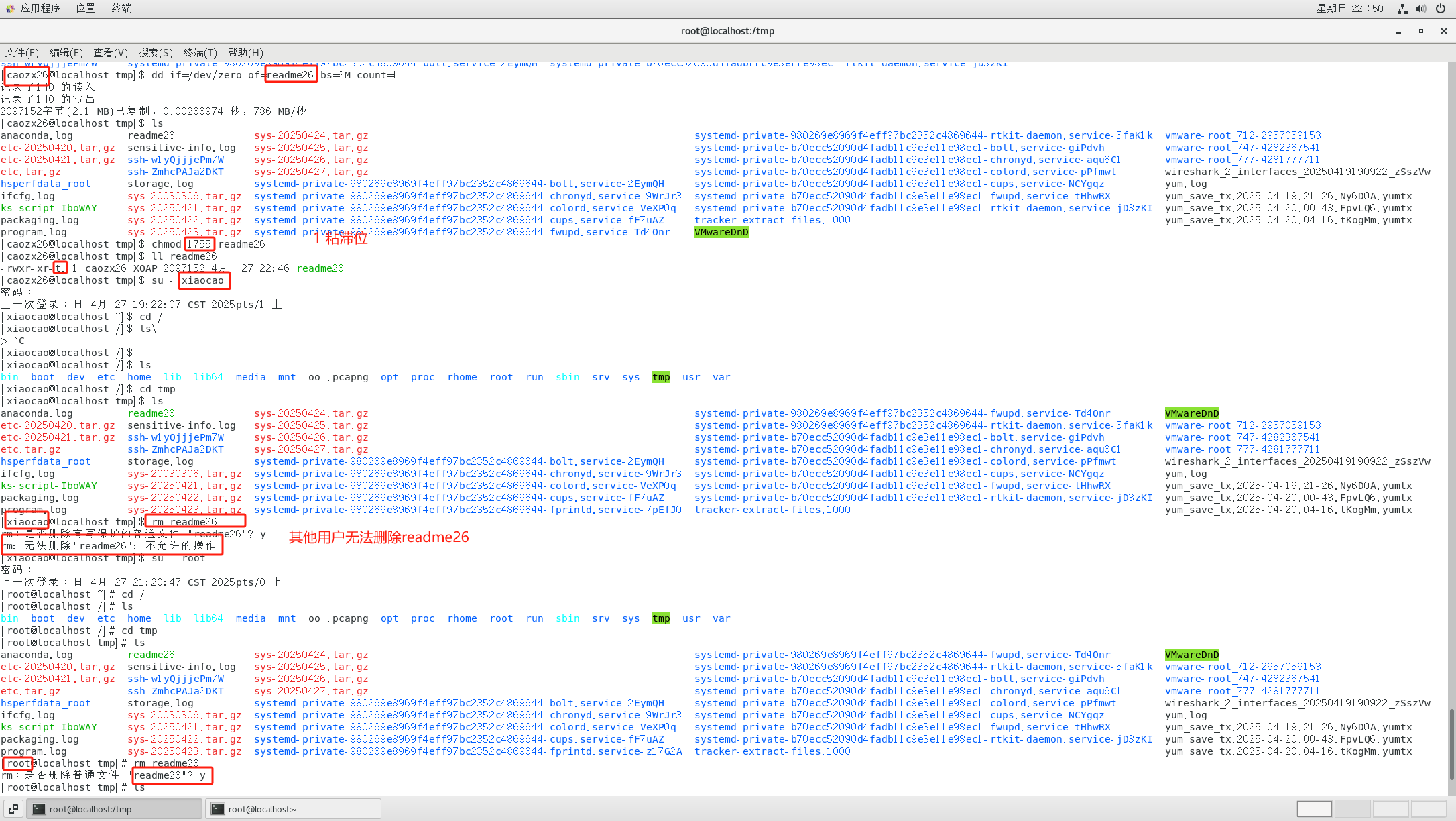1456x821 pixels.
Task: Open the 搜索(S) menu
Action: 155,52
